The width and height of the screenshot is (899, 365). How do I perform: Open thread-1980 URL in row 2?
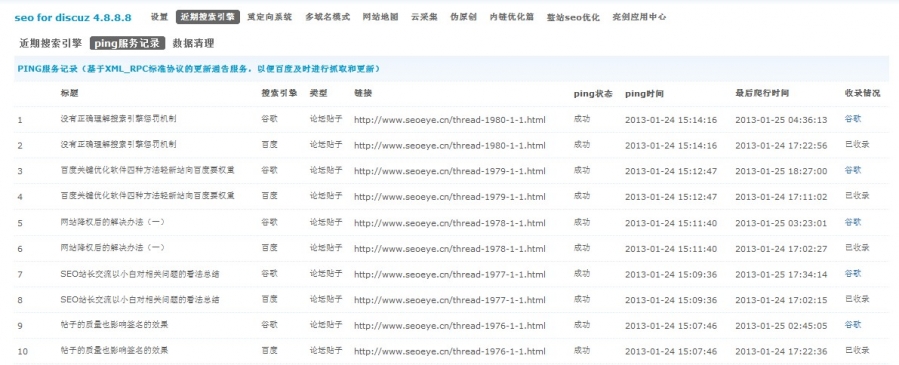click(x=450, y=146)
